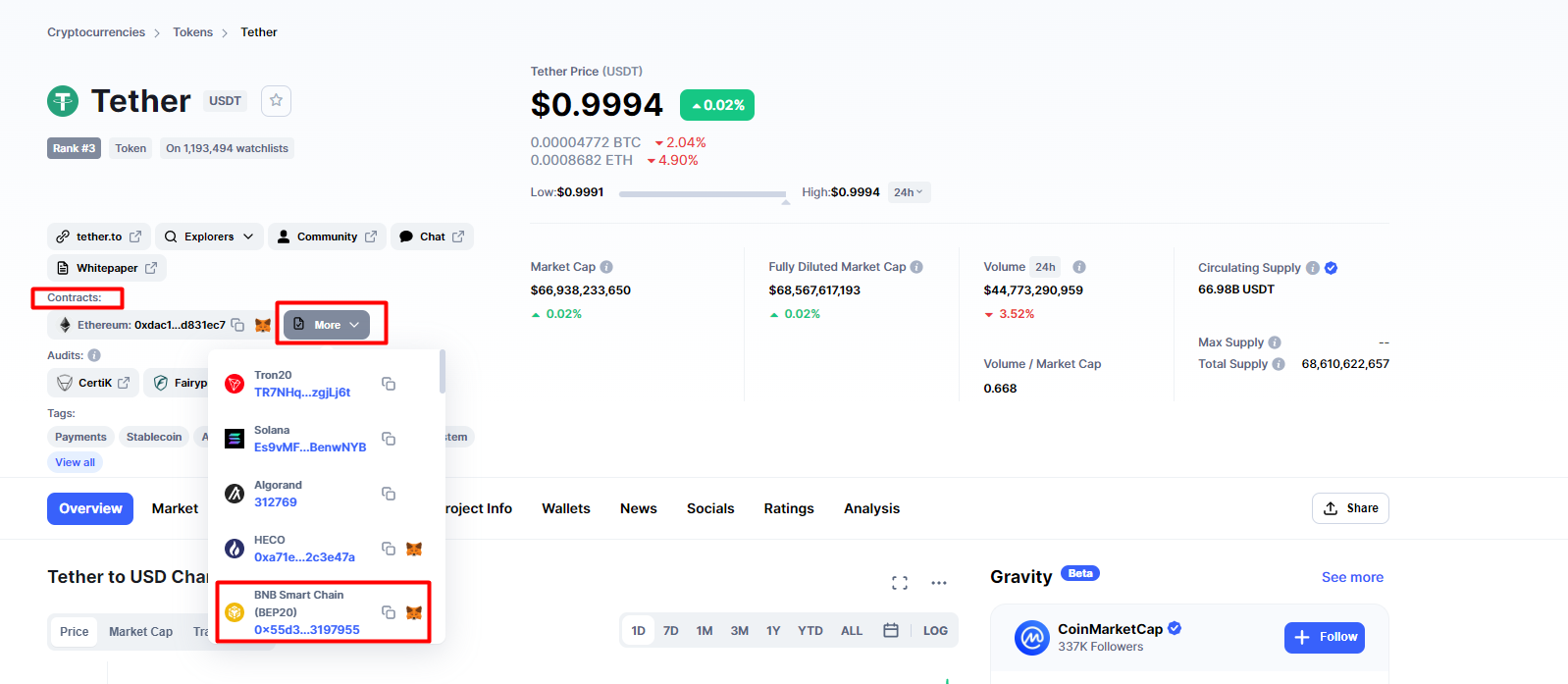Viewport: 1568px width, 684px height.
Task: Open the Whitepaper link
Action: click(107, 268)
